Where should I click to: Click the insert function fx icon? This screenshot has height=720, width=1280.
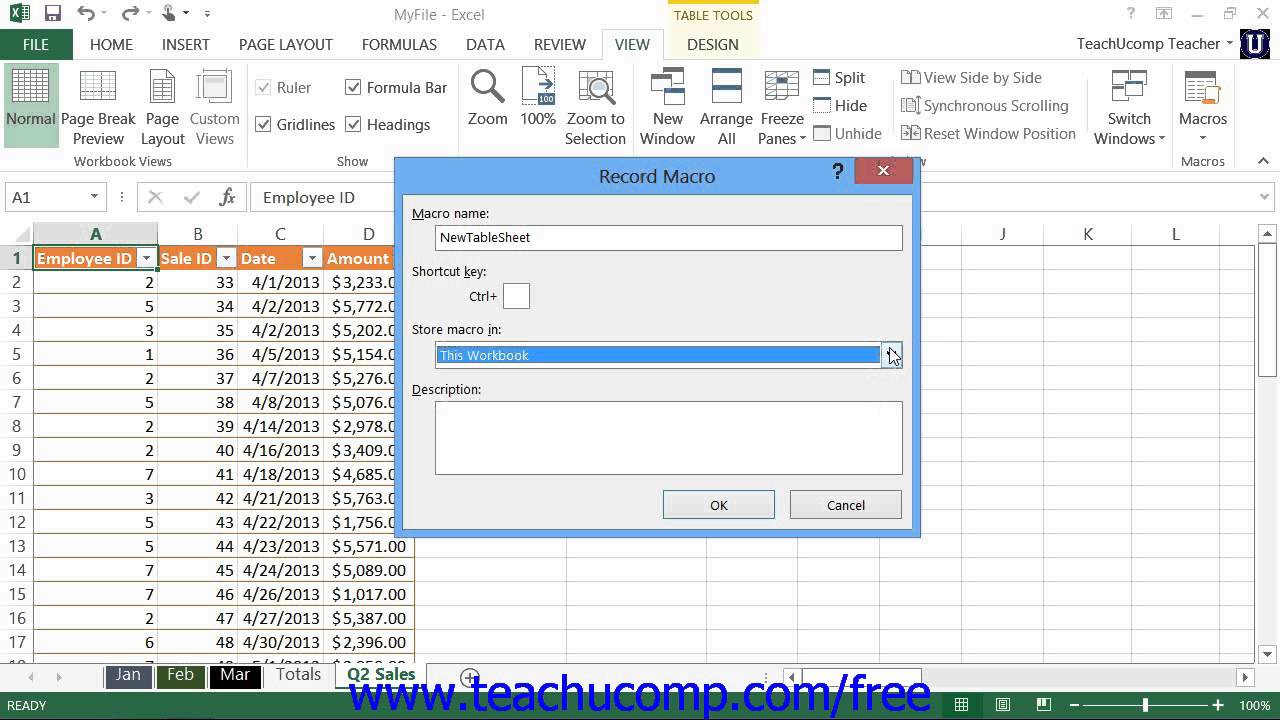coord(227,197)
